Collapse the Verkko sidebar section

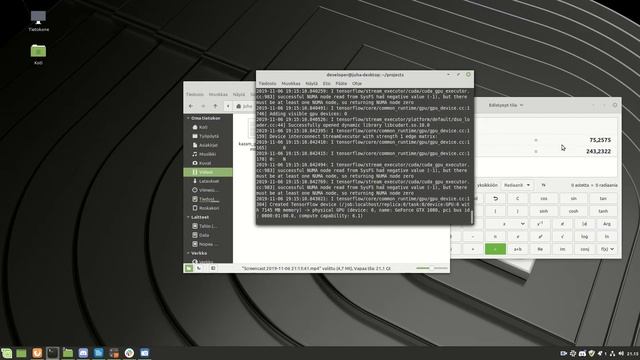pos(188,253)
